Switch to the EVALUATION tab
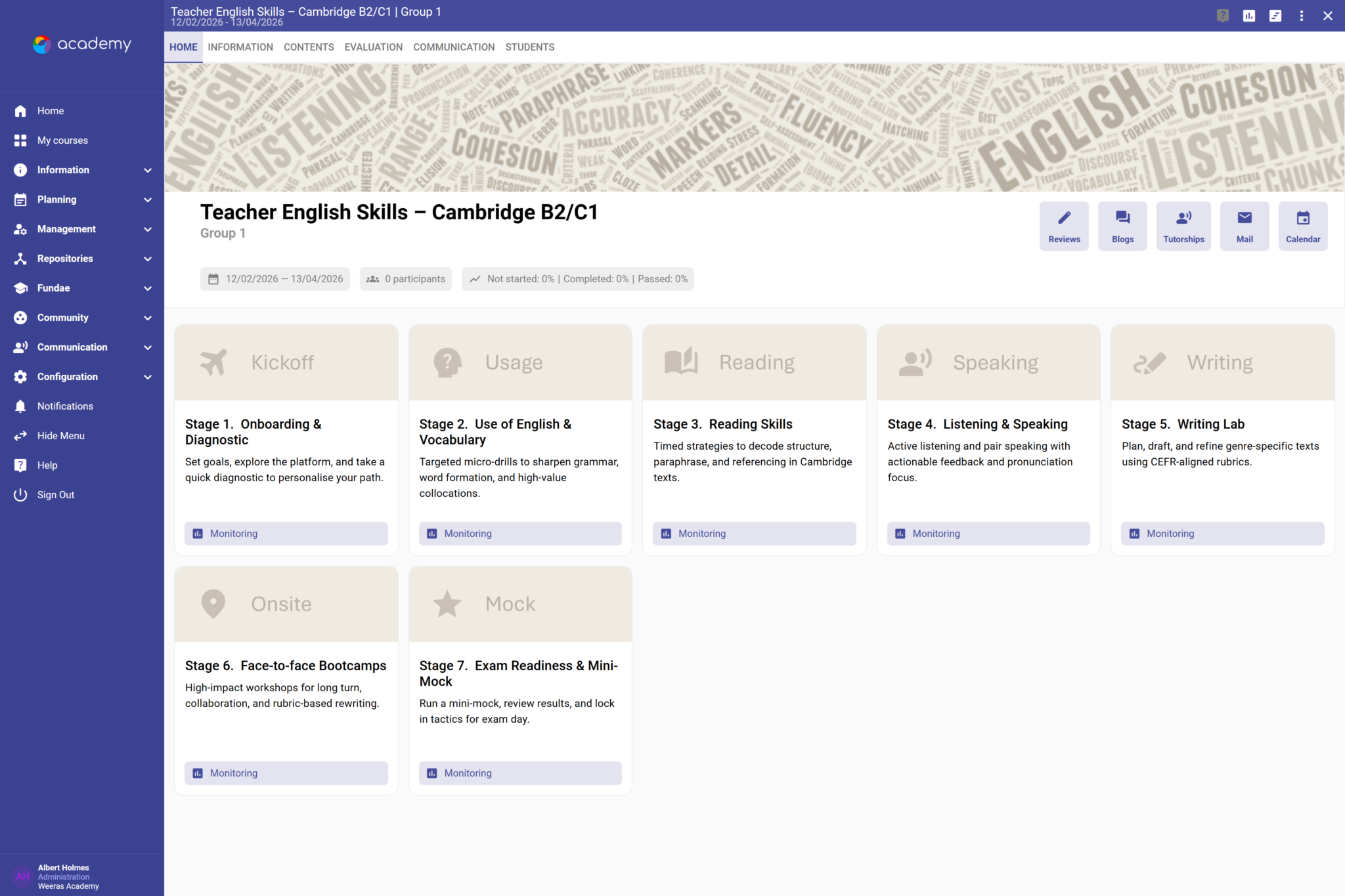The height and width of the screenshot is (896, 1345). coord(373,47)
